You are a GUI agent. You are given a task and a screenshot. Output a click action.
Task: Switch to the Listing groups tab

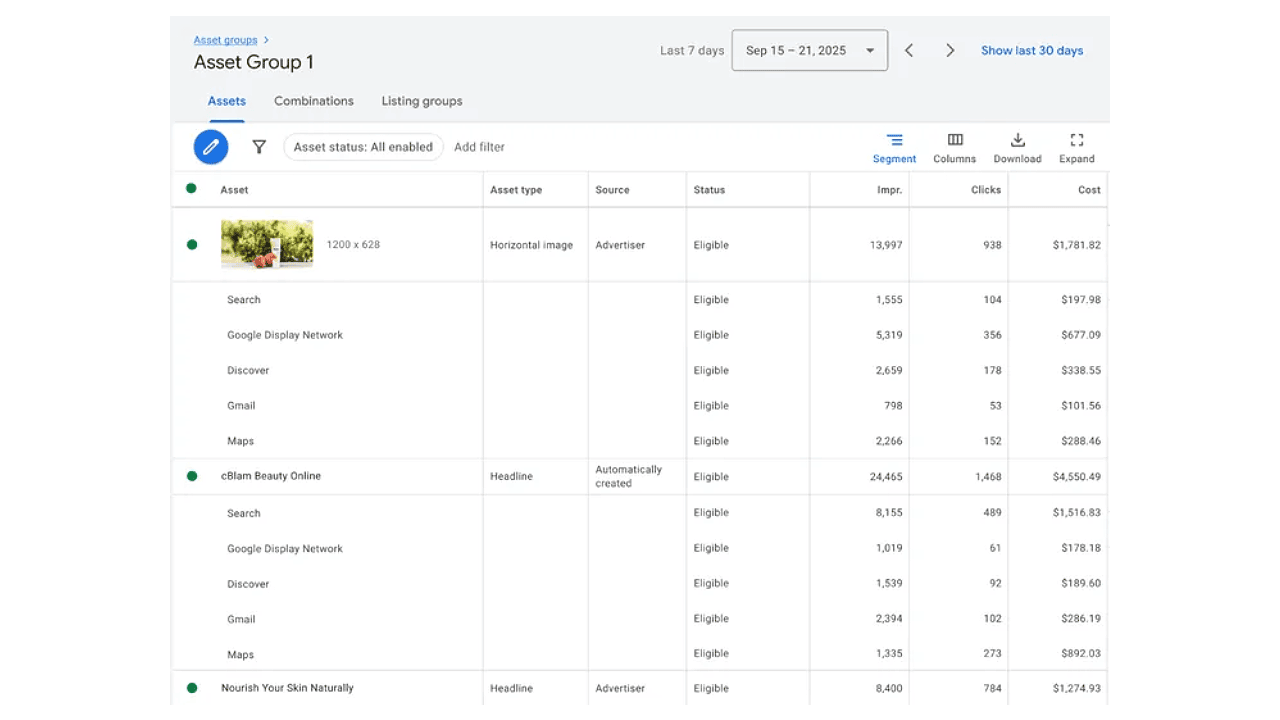click(x=422, y=101)
